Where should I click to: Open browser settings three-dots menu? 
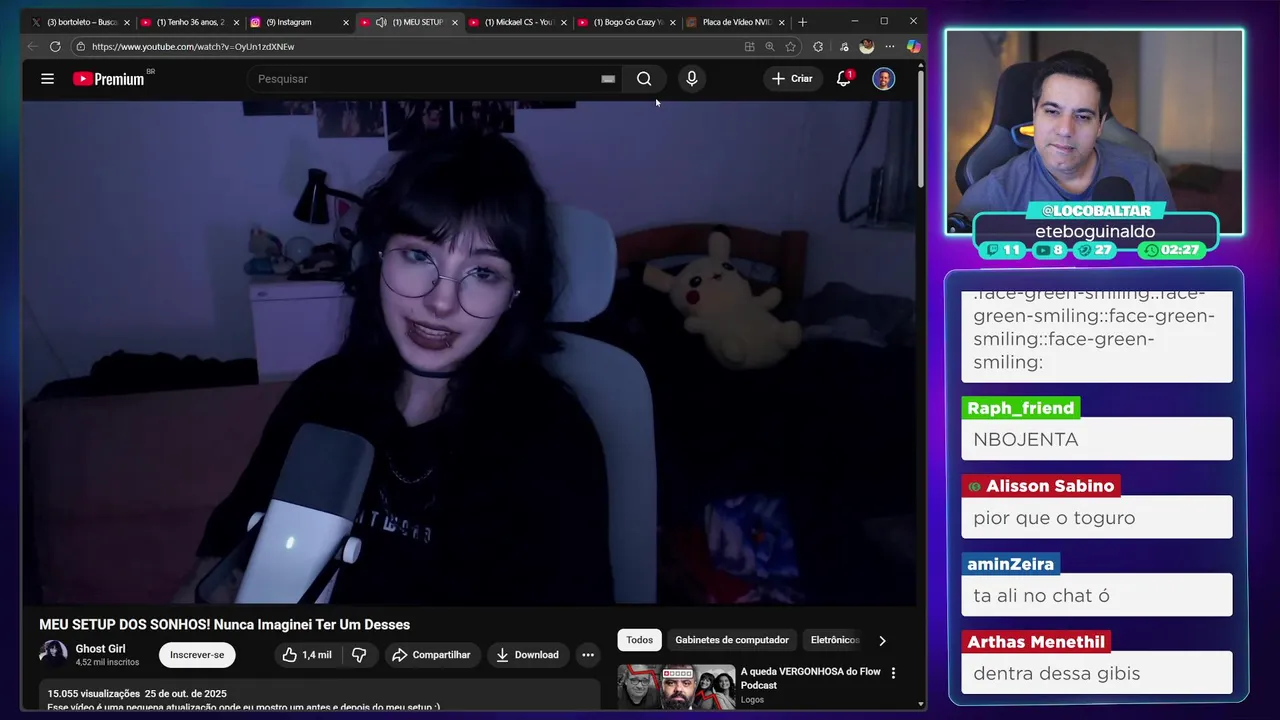(x=889, y=46)
